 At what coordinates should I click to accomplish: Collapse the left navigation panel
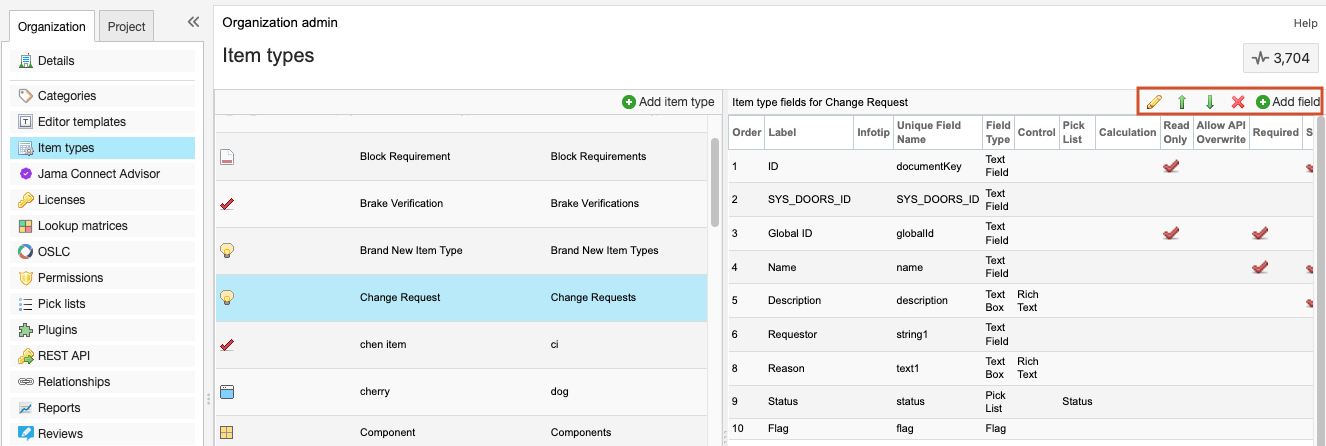point(193,22)
